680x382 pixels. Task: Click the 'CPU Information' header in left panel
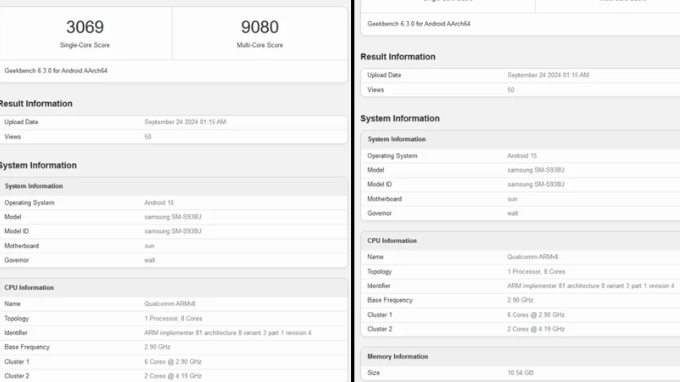(29, 287)
